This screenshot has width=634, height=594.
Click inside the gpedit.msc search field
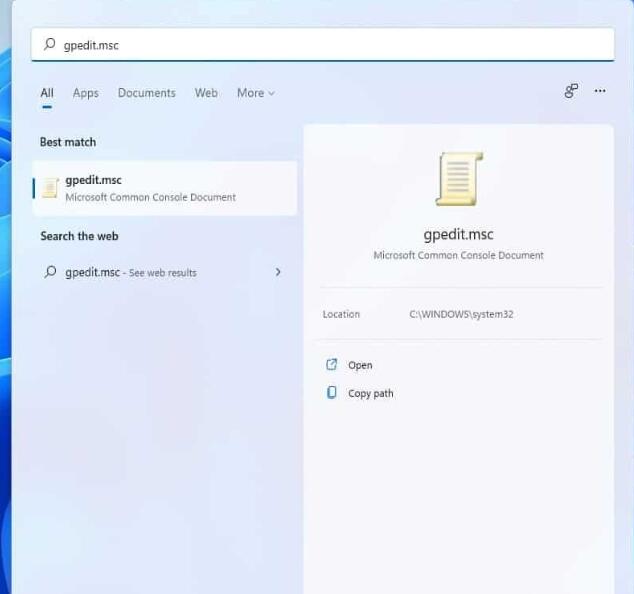323,44
